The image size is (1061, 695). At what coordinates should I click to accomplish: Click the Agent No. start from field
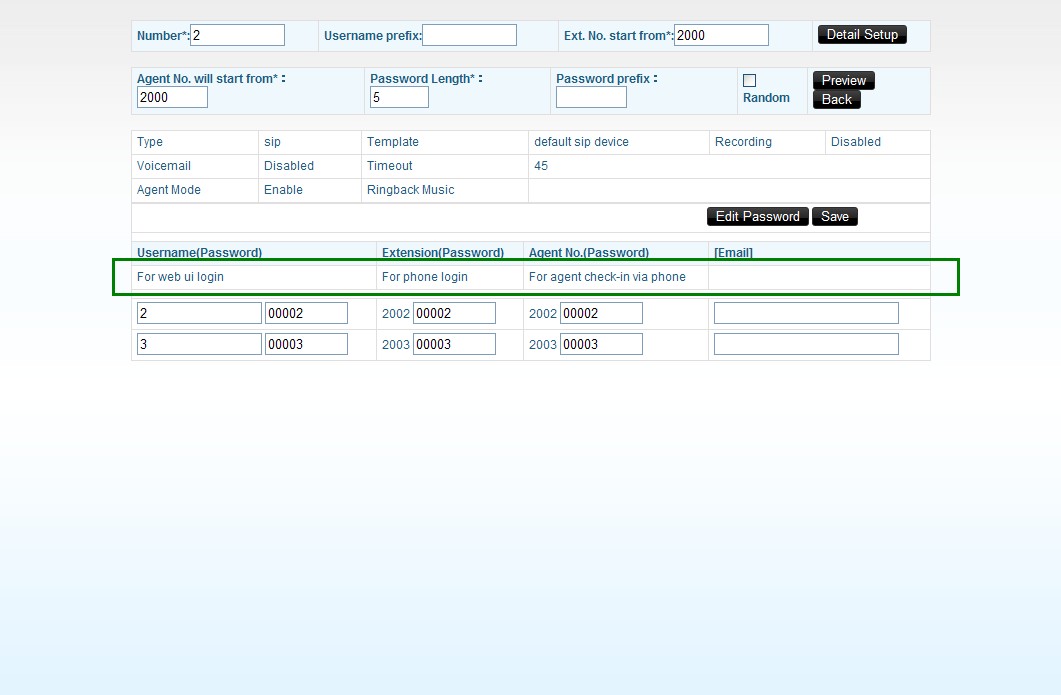172,97
